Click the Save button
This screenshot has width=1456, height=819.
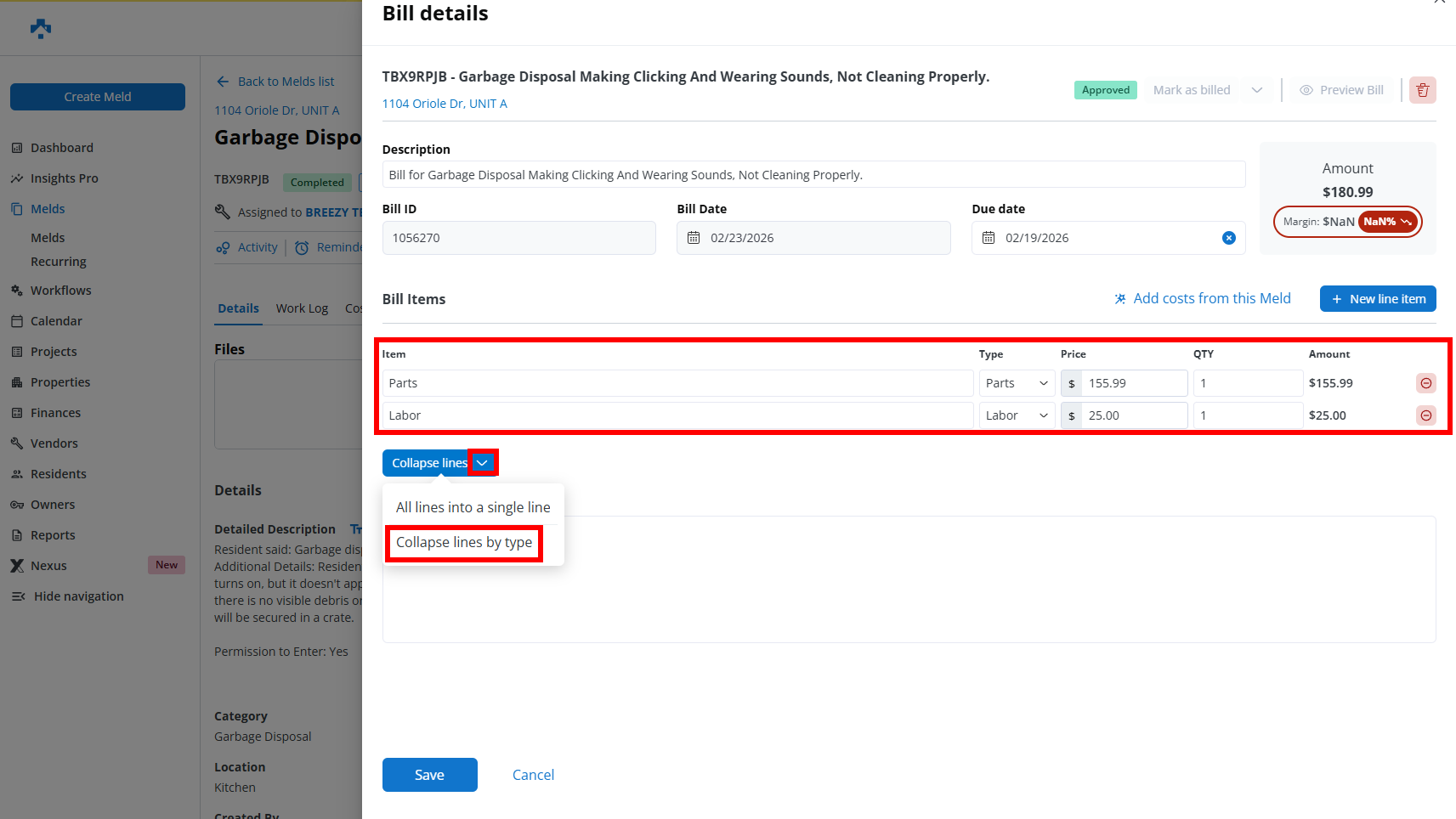(429, 775)
